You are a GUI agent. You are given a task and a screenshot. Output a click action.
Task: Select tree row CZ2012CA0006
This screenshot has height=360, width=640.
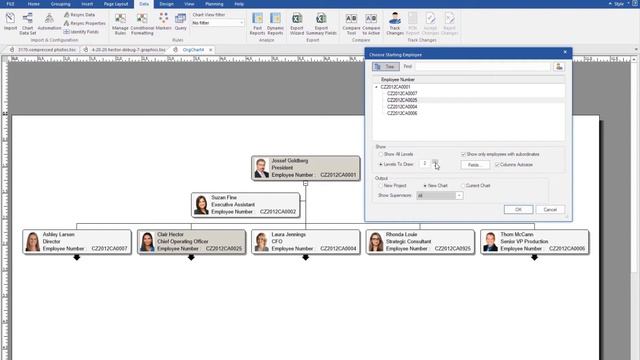pyautogui.click(x=402, y=113)
